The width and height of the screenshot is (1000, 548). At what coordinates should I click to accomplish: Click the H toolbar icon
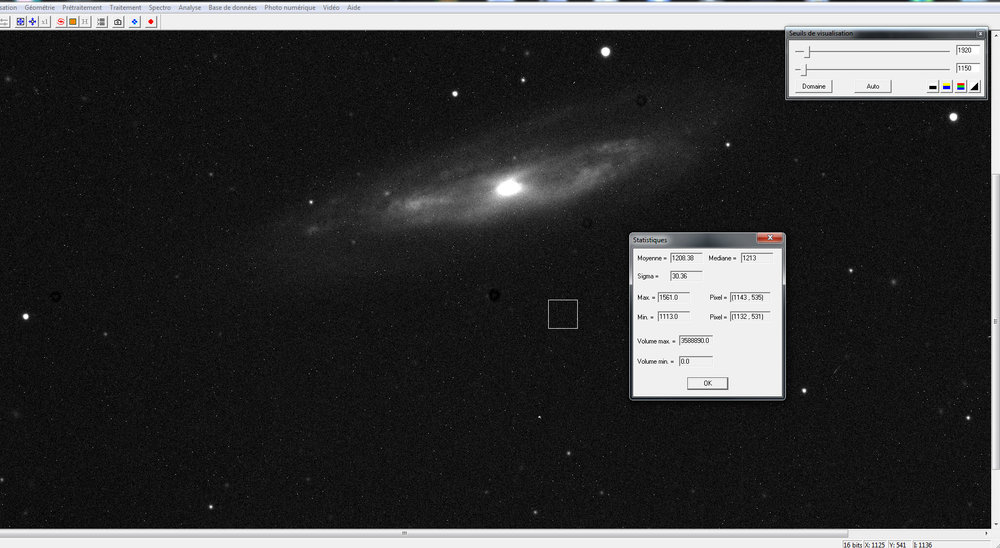[85, 22]
